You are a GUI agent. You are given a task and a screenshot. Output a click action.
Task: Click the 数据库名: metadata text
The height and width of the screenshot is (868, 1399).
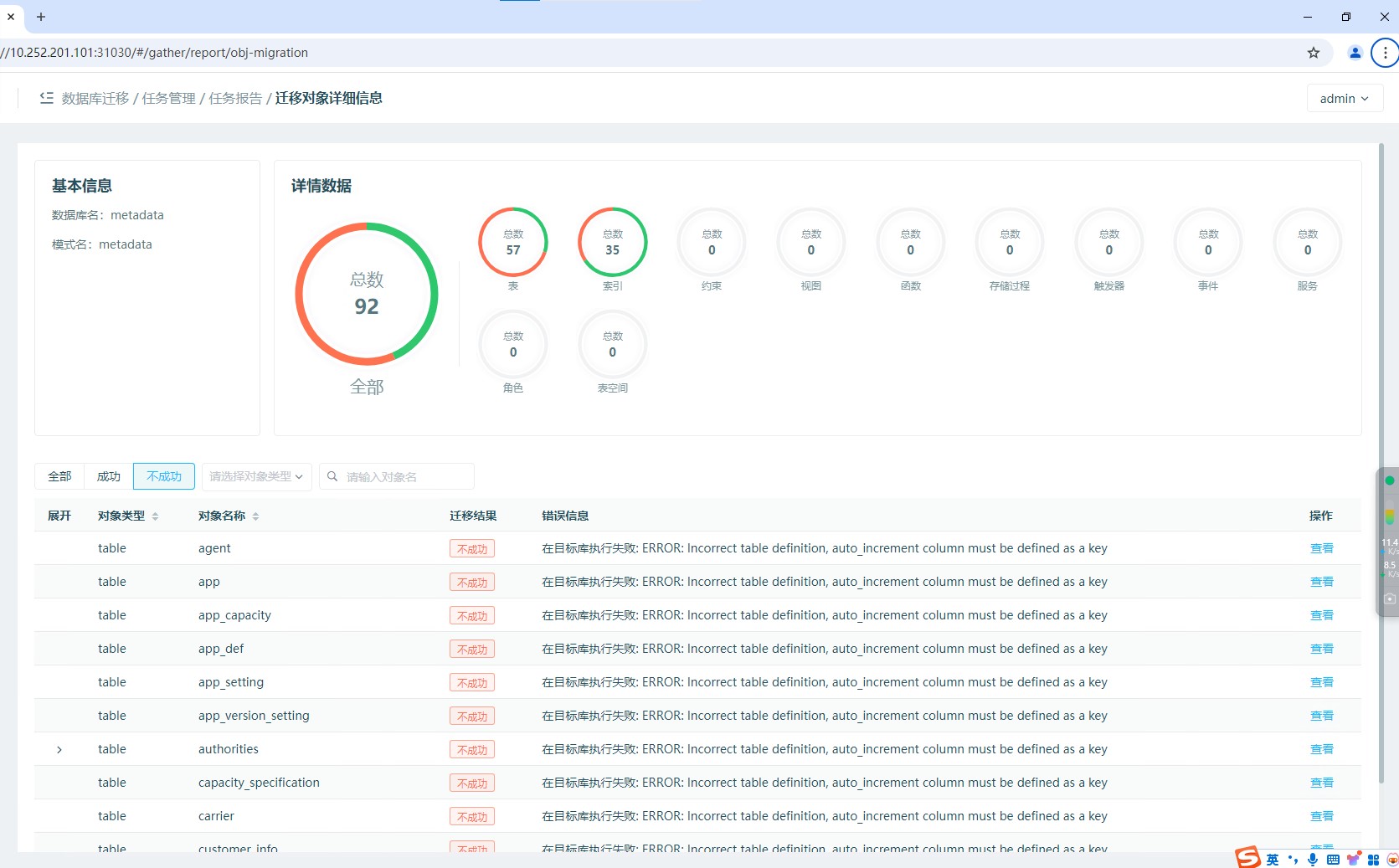108,215
